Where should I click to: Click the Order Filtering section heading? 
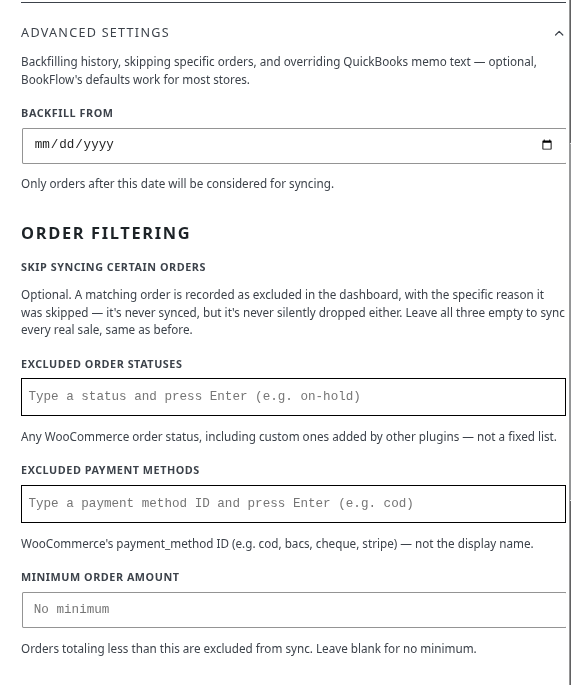105,233
